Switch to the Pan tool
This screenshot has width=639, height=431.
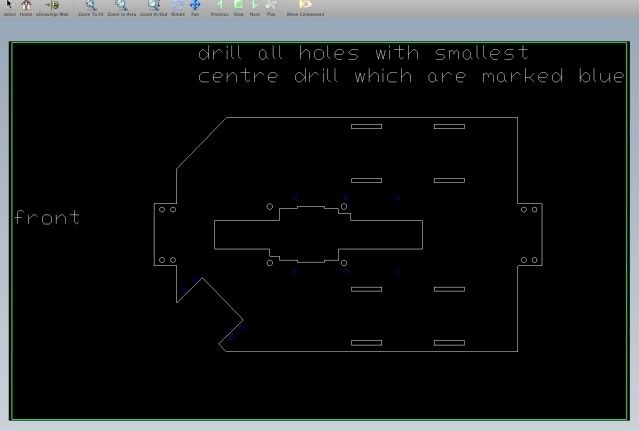(x=195, y=6)
